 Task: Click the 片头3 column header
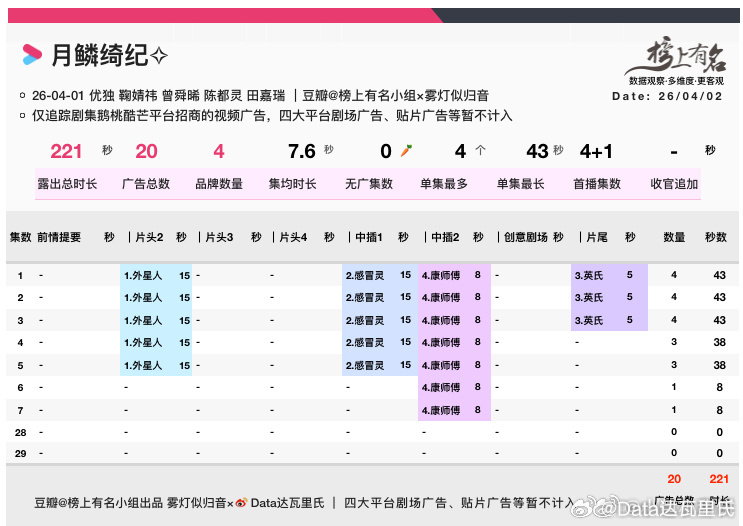point(219,237)
